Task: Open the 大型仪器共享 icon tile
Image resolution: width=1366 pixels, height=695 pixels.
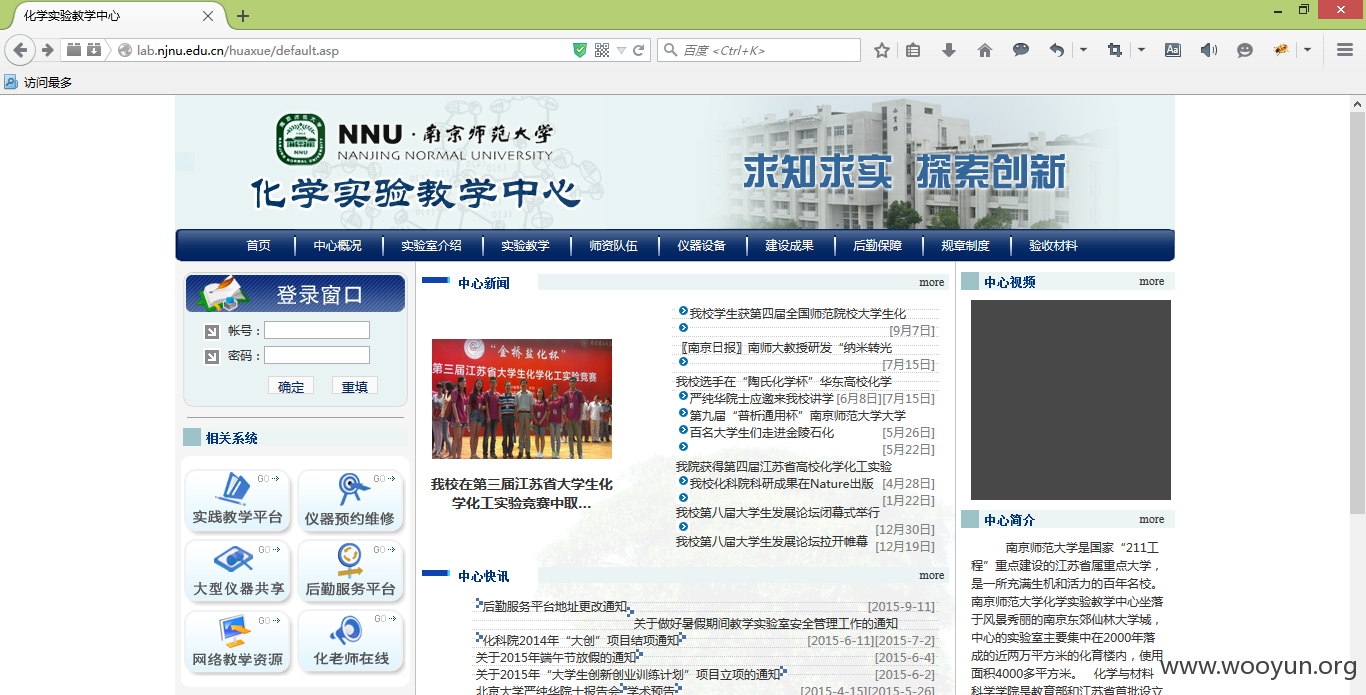Action: click(238, 571)
